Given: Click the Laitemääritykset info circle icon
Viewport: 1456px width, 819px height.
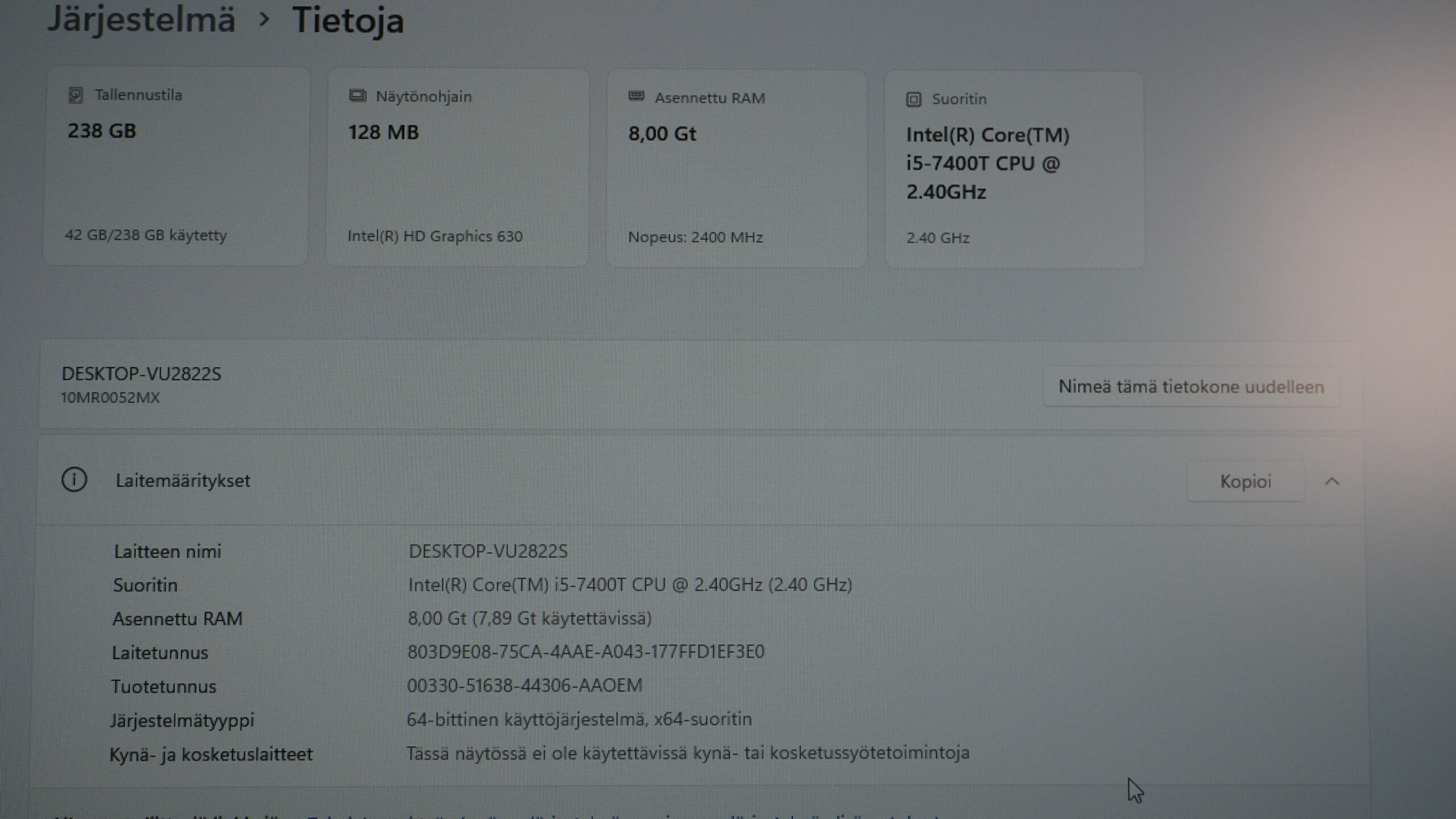Looking at the screenshot, I should pos(75,479).
